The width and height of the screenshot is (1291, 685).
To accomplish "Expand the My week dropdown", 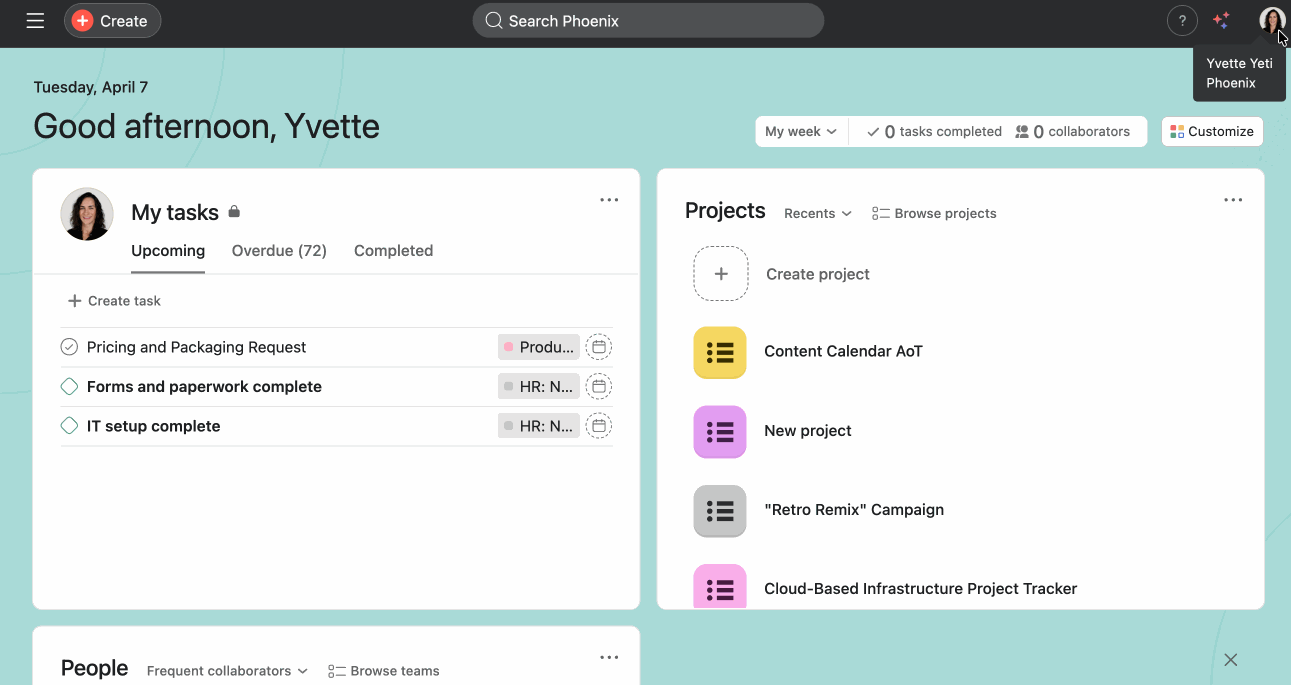I will (801, 132).
